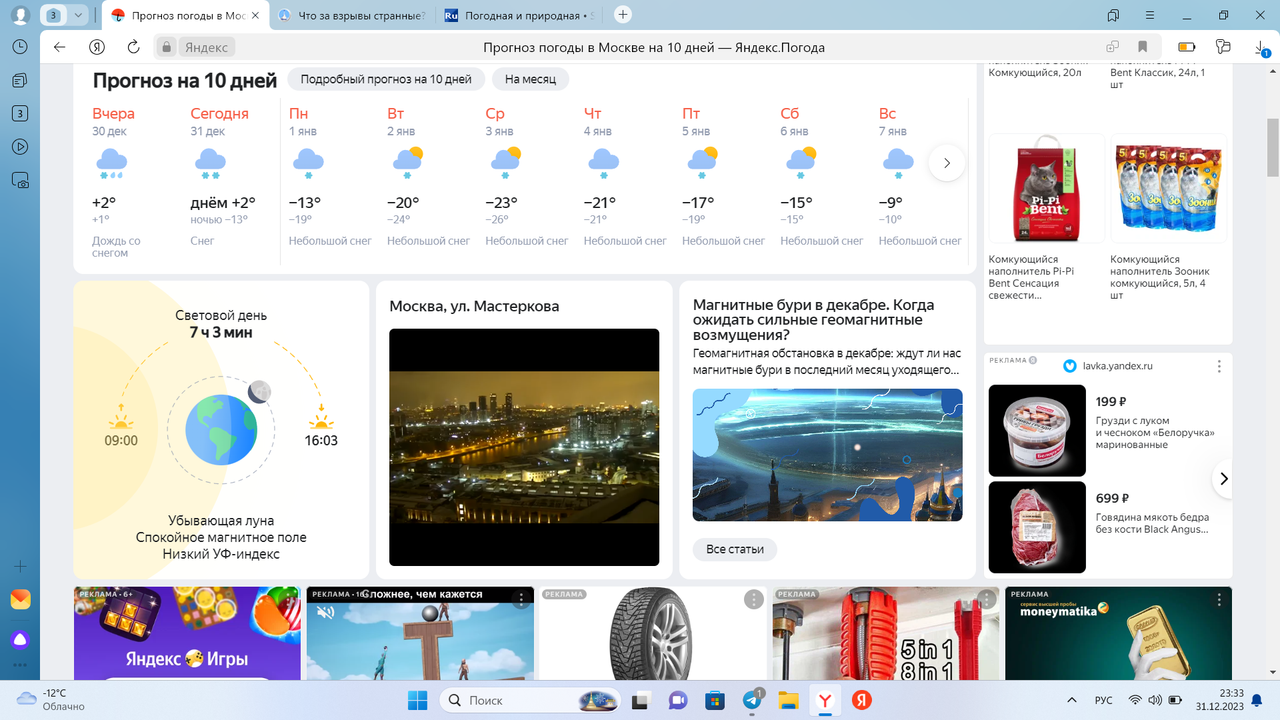Advance lavka.yandex.ru ad carousel arrow
The height and width of the screenshot is (720, 1280).
pyautogui.click(x=1224, y=479)
